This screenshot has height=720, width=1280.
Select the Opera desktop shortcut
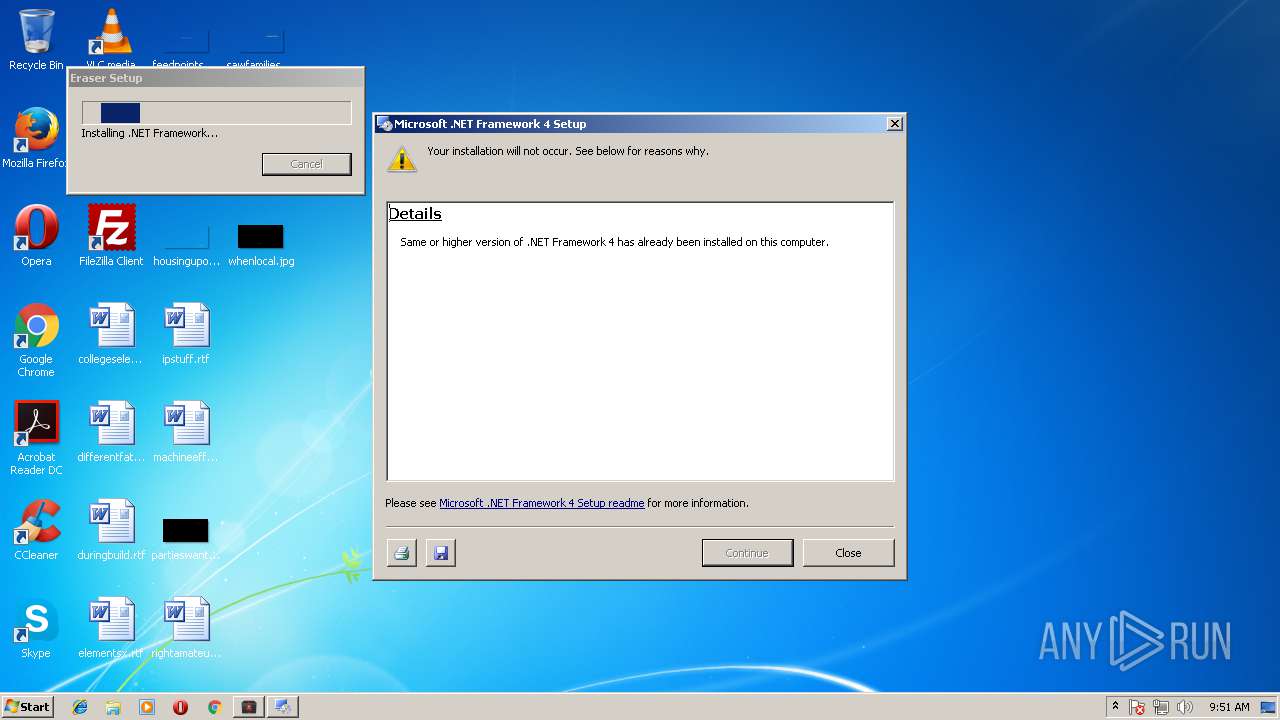pyautogui.click(x=36, y=236)
